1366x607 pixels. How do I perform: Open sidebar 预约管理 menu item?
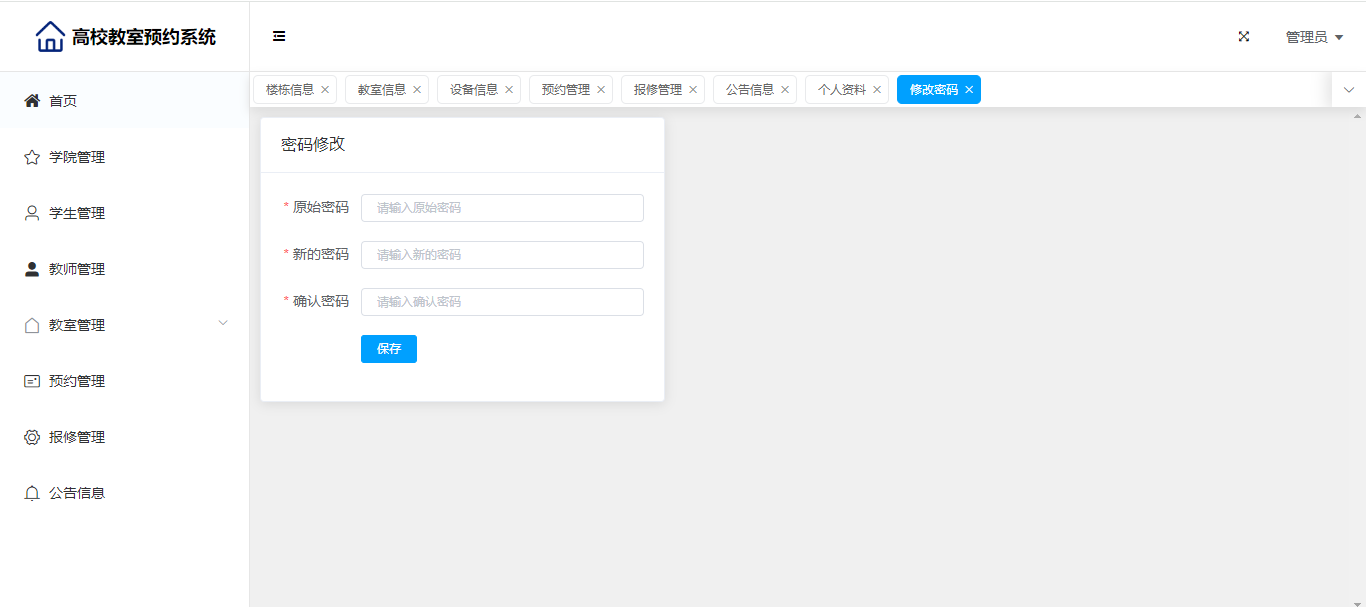[x=124, y=381]
